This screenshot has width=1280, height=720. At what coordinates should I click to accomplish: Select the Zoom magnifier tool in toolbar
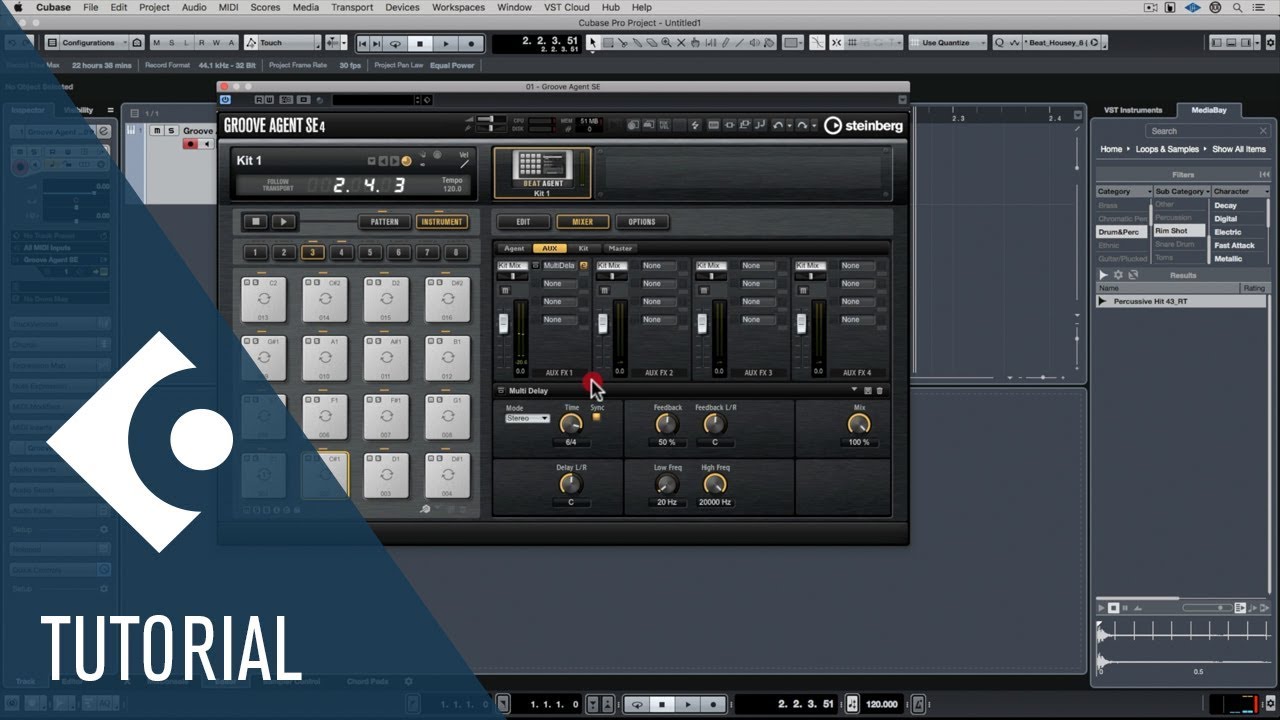666,43
